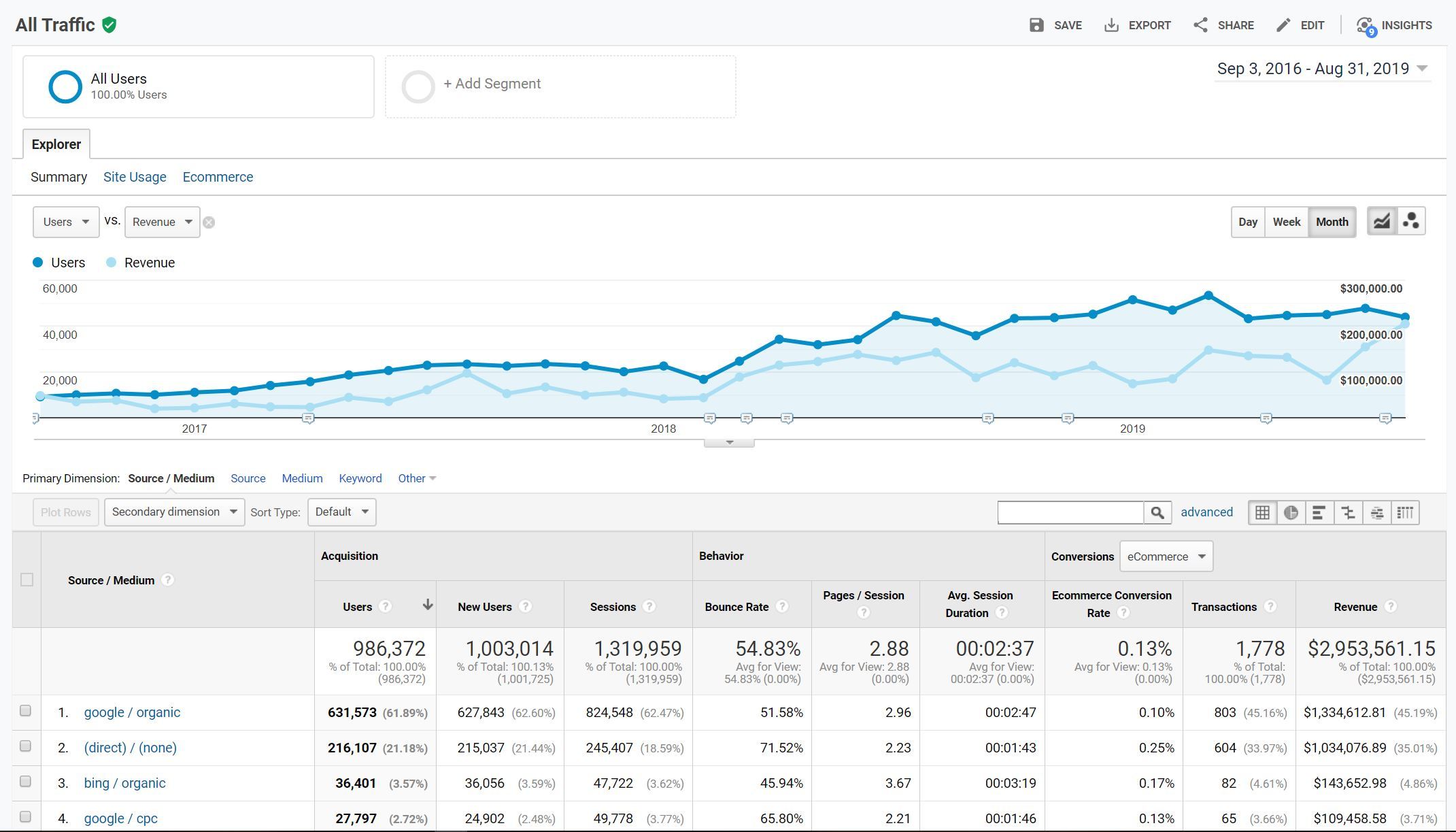
Task: Select the Percentage pie view icon
Action: 1291,512
